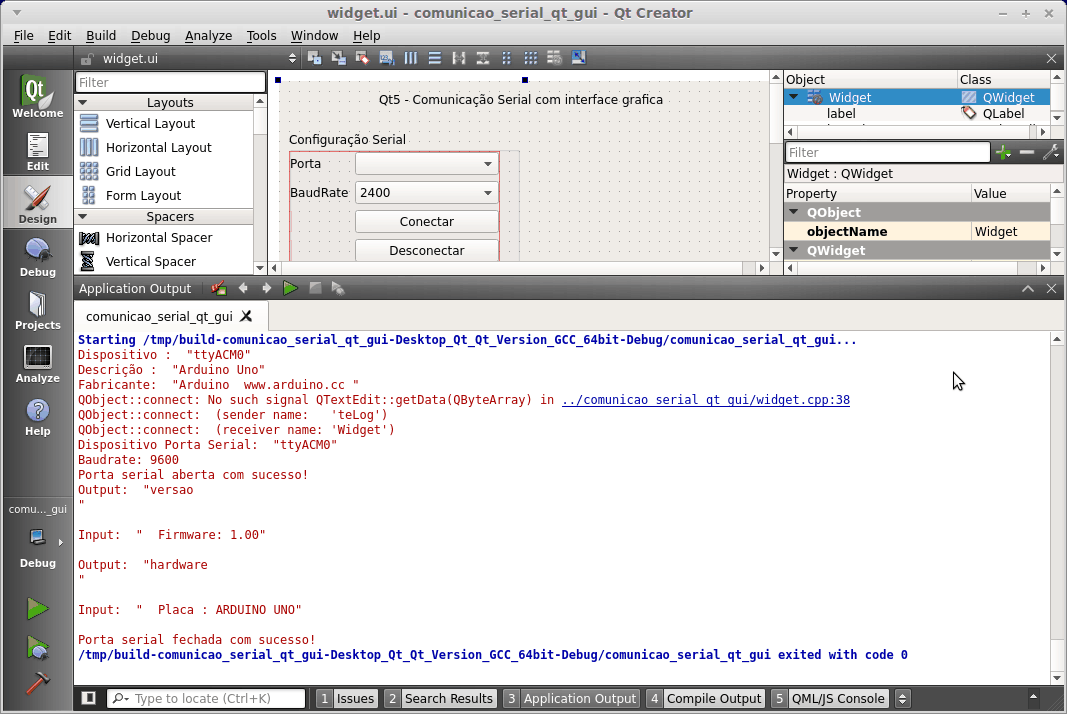The height and width of the screenshot is (714, 1067).
Task: Select Edit Widgets mode in designer toolbar
Action: [x=314, y=59]
